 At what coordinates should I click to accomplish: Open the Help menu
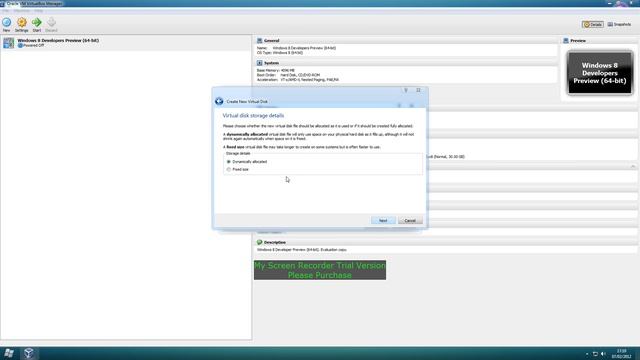click(x=38, y=11)
